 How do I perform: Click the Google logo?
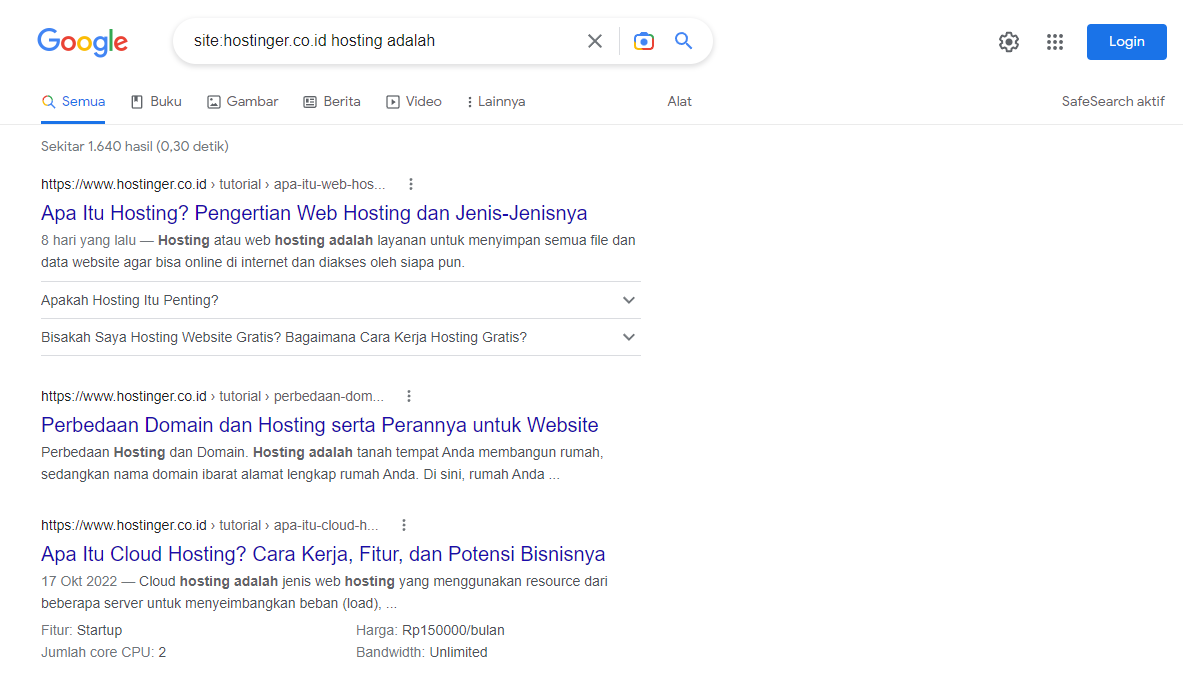point(83,42)
